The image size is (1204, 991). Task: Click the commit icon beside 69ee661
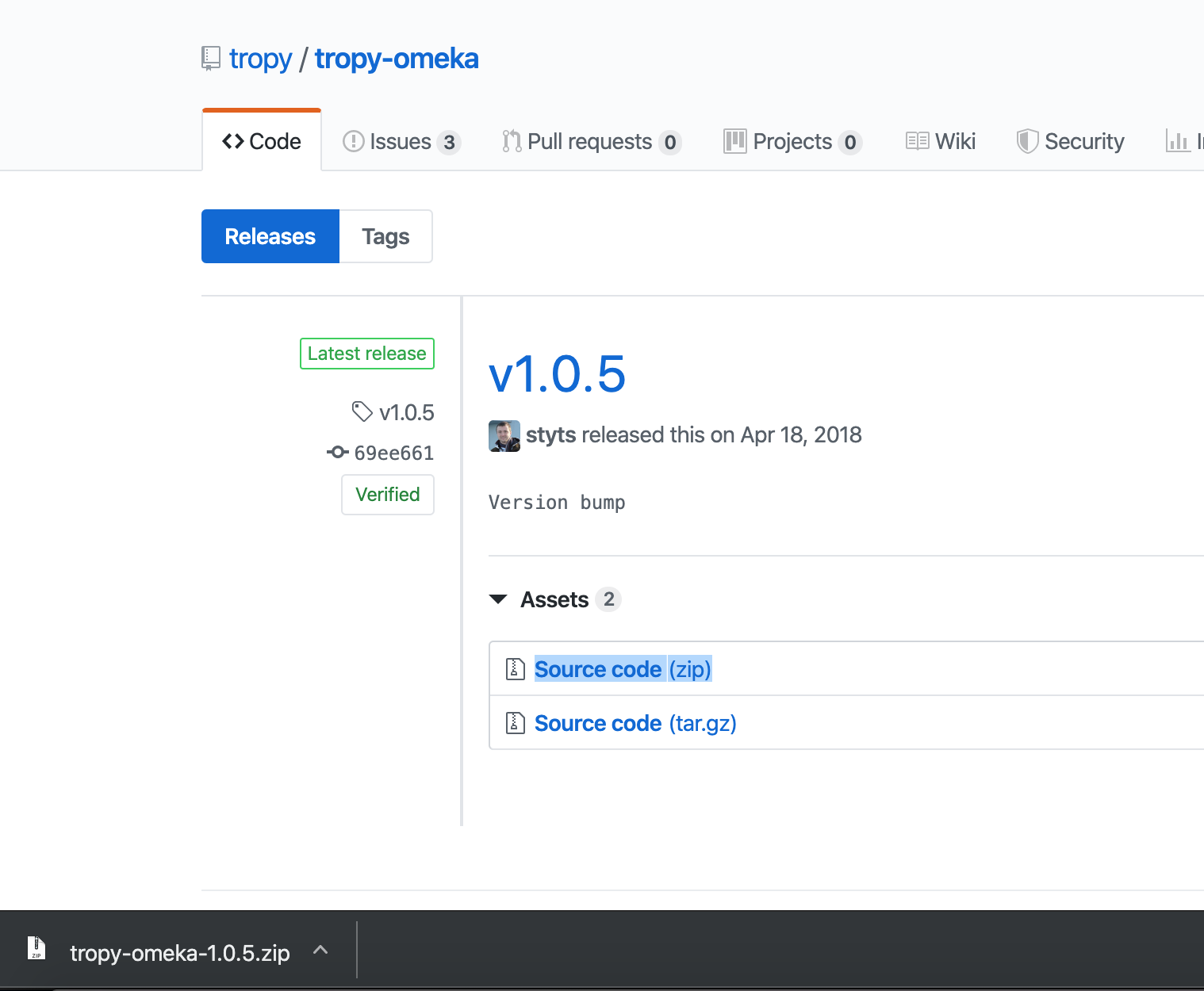pos(337,452)
